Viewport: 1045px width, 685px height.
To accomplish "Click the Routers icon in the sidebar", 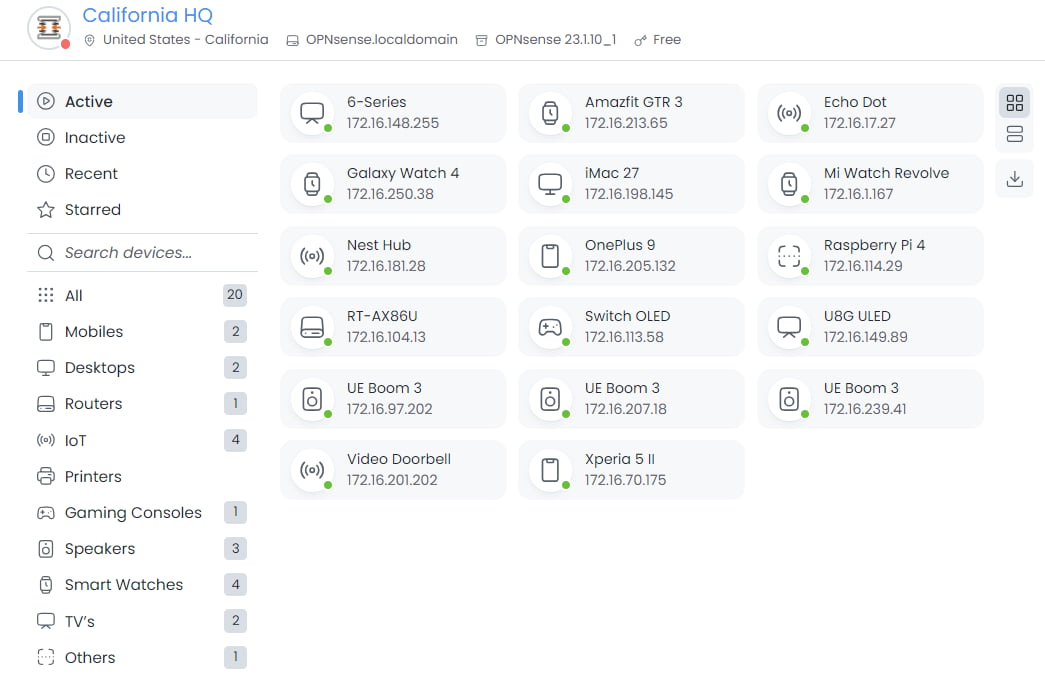I will pyautogui.click(x=45, y=403).
